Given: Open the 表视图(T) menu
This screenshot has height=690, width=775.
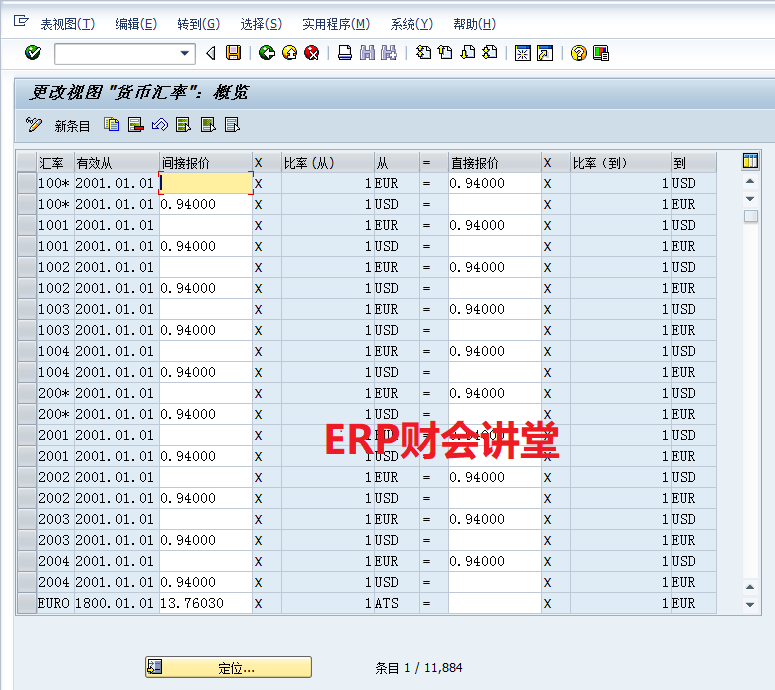Looking at the screenshot, I should [x=67, y=24].
